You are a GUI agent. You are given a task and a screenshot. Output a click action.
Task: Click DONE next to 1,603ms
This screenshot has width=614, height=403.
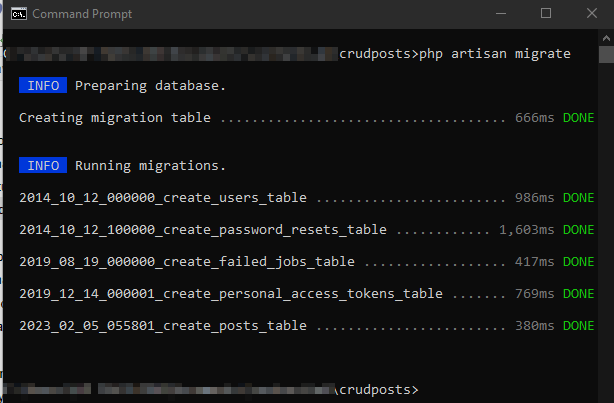578,230
